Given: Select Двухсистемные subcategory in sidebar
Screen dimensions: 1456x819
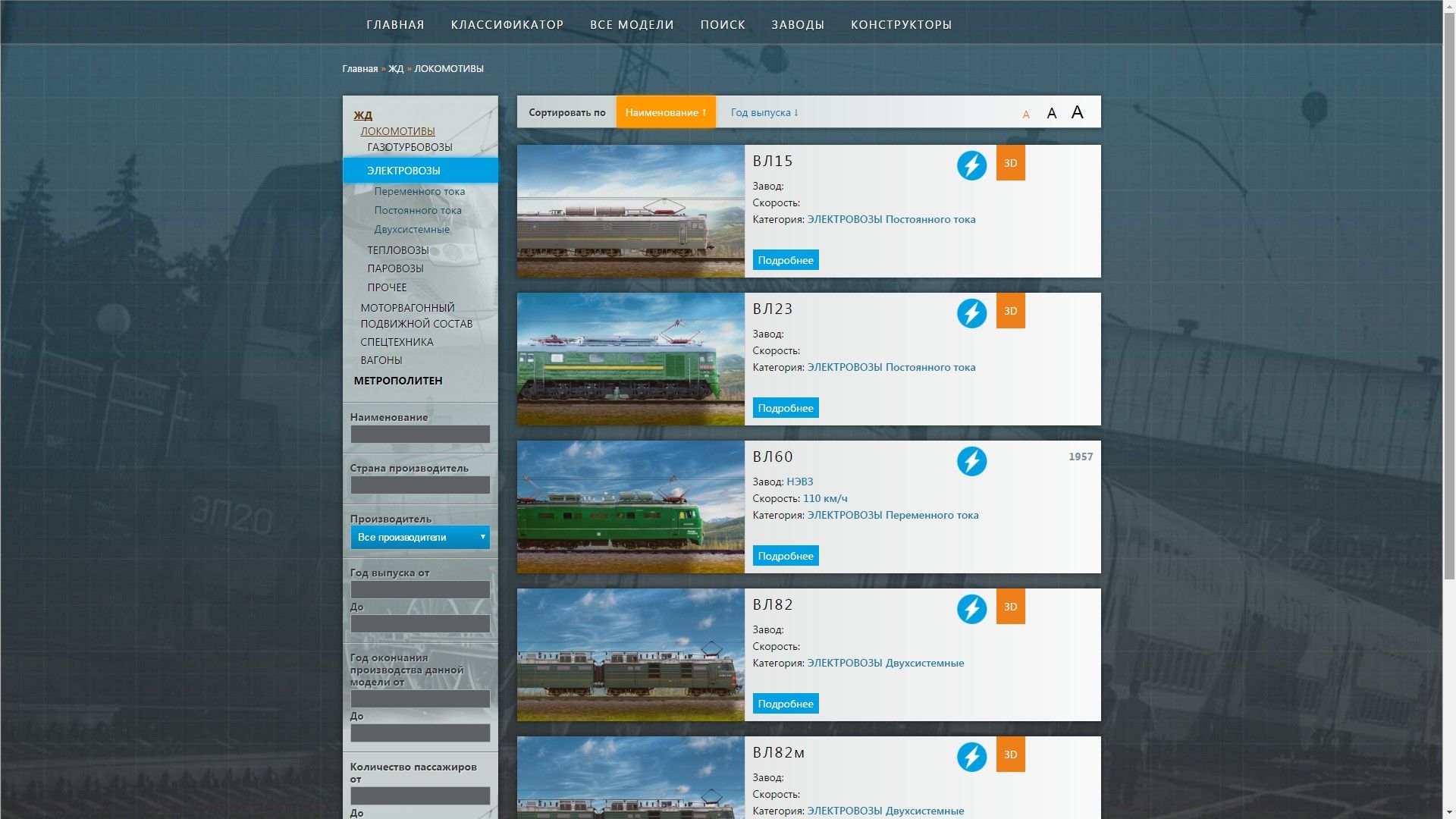Looking at the screenshot, I should 412,229.
